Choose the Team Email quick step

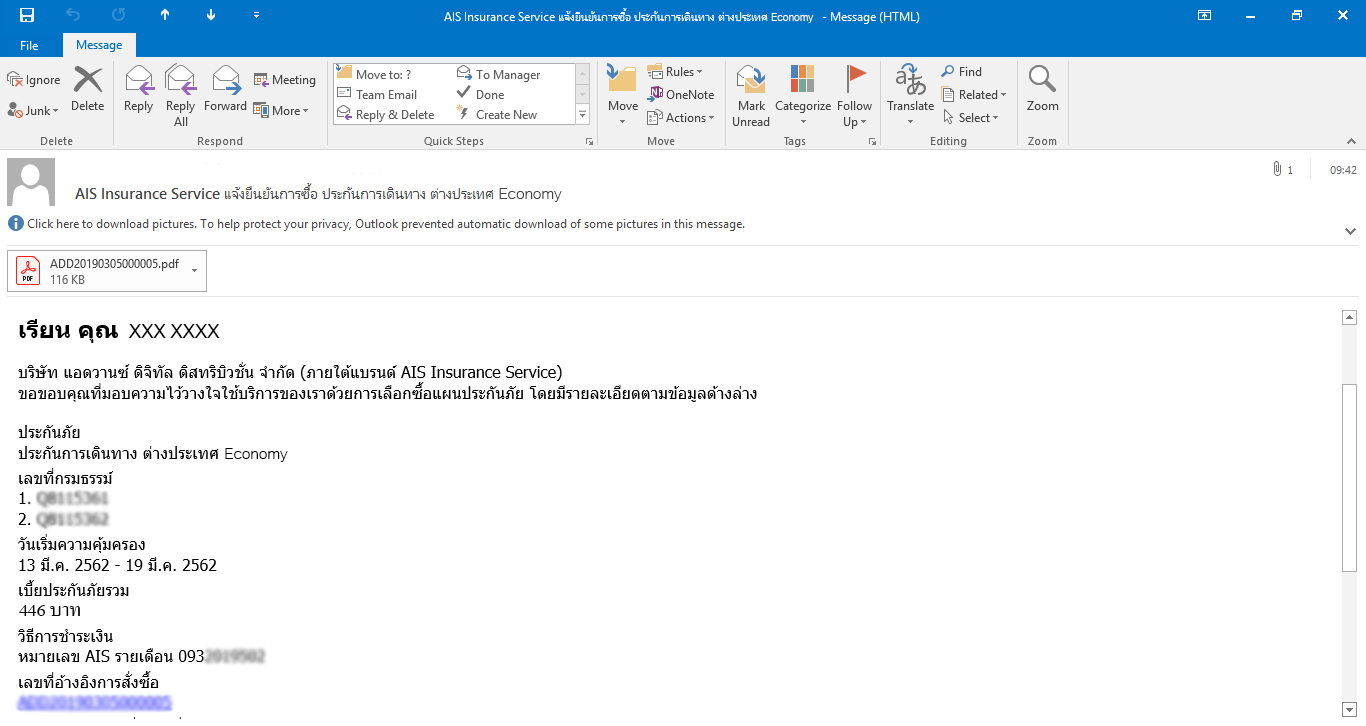click(x=377, y=94)
